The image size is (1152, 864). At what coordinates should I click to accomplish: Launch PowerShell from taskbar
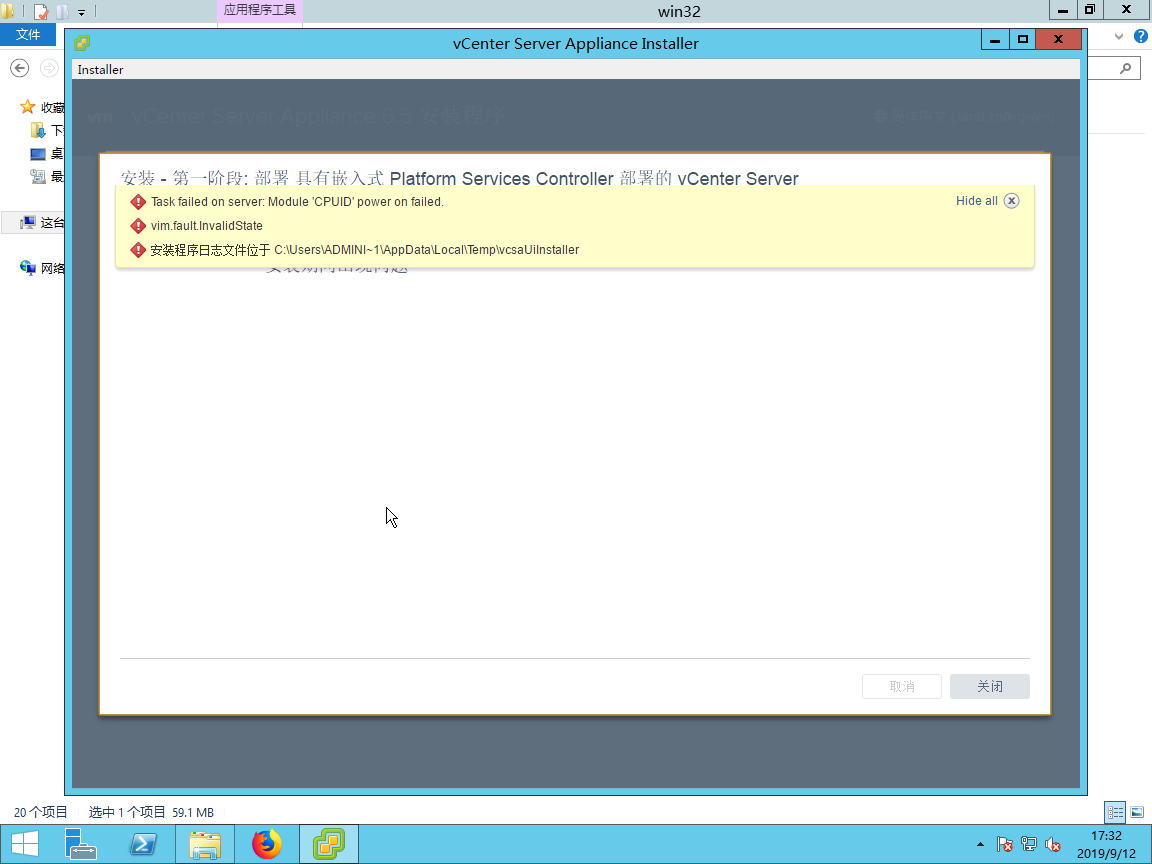point(143,844)
